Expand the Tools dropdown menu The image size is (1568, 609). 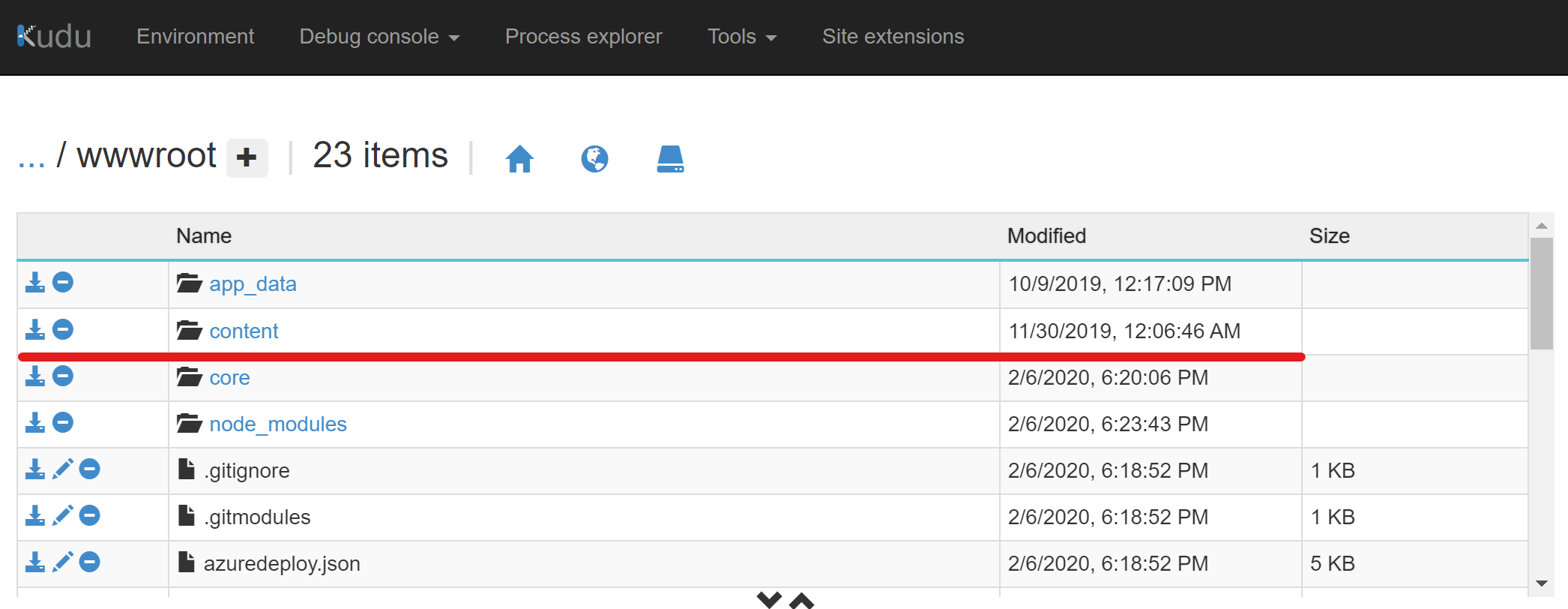click(x=742, y=36)
